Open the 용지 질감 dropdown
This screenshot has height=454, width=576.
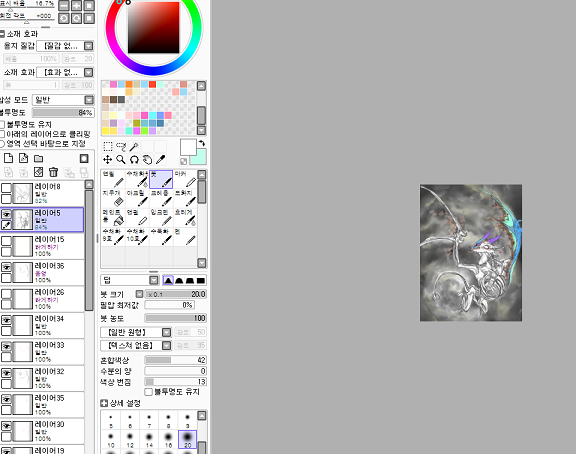[x=65, y=46]
